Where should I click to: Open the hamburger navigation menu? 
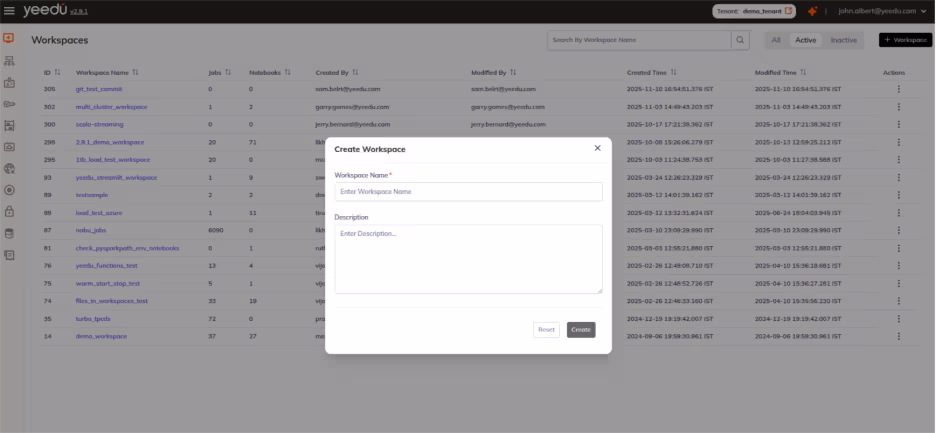9,11
